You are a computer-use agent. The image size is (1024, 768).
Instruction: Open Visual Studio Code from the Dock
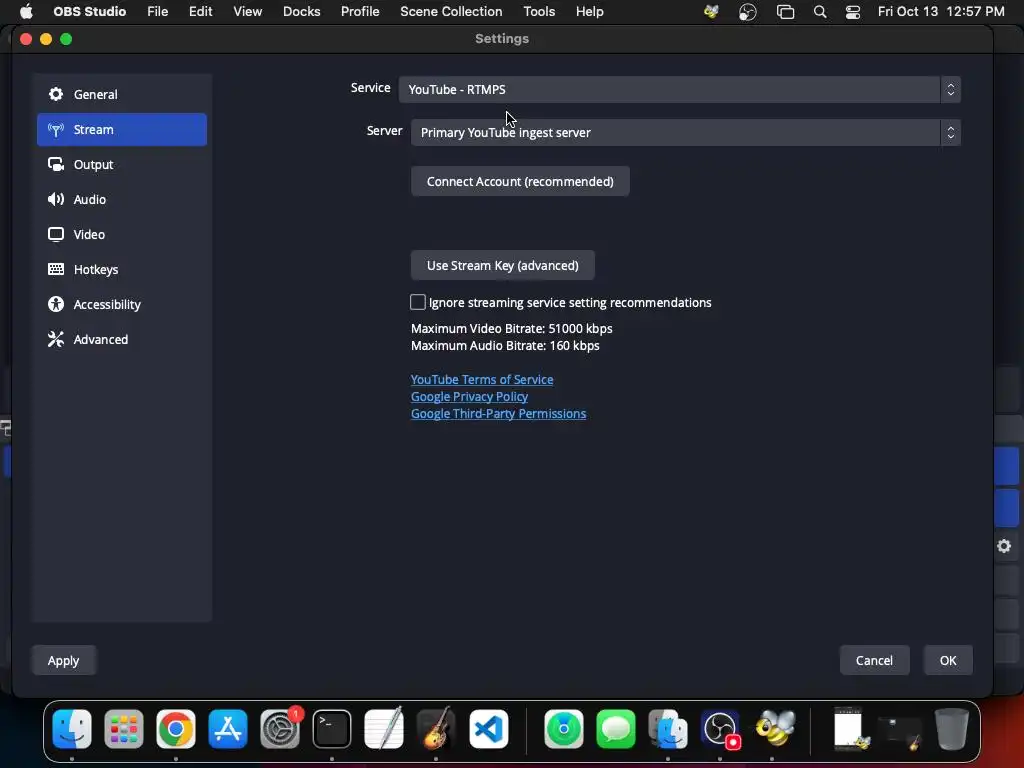coord(488,728)
